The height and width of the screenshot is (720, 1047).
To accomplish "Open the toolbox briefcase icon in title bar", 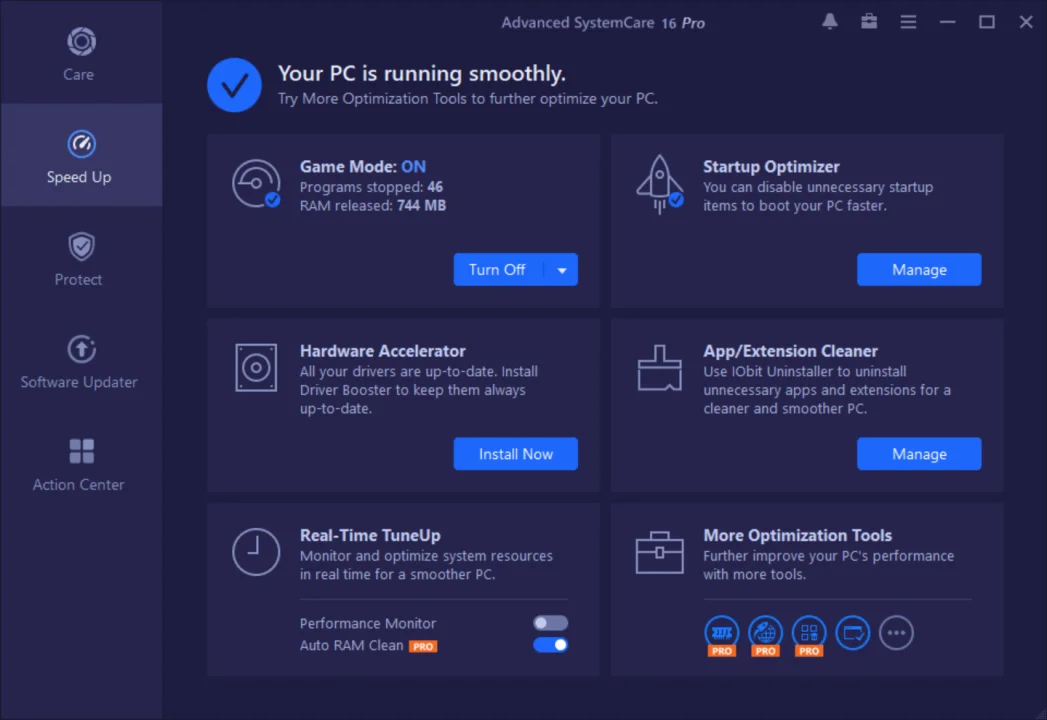I will pos(869,21).
